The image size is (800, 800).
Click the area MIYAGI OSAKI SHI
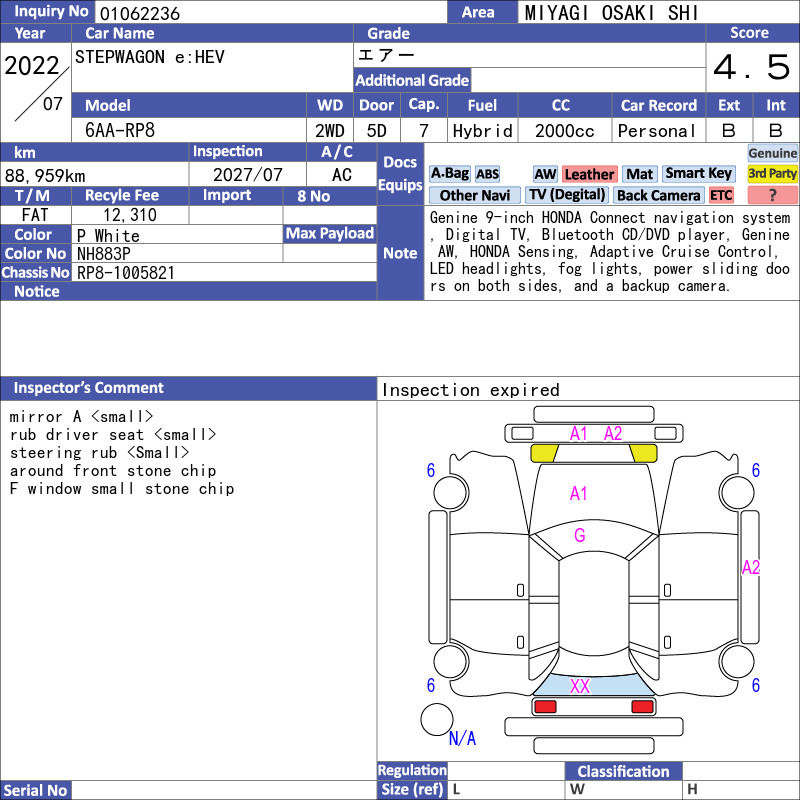click(611, 13)
